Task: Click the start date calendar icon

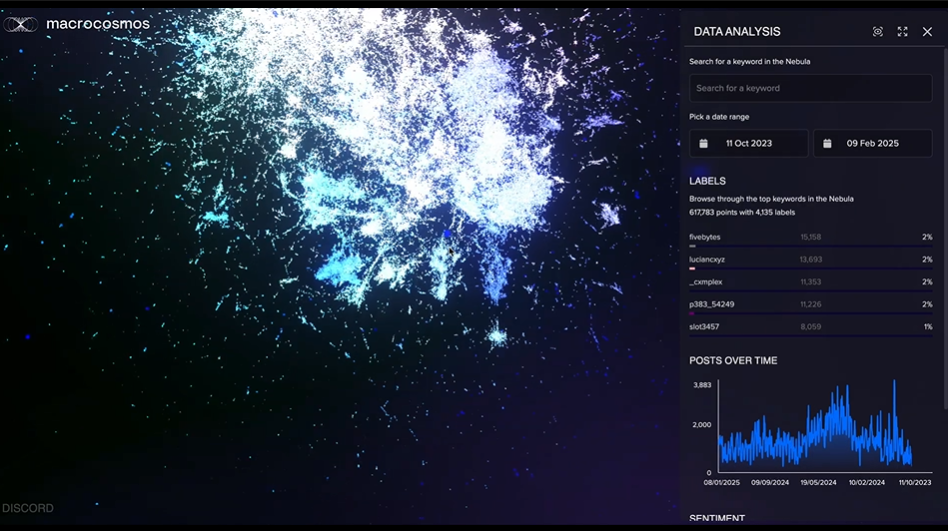Action: (703, 144)
